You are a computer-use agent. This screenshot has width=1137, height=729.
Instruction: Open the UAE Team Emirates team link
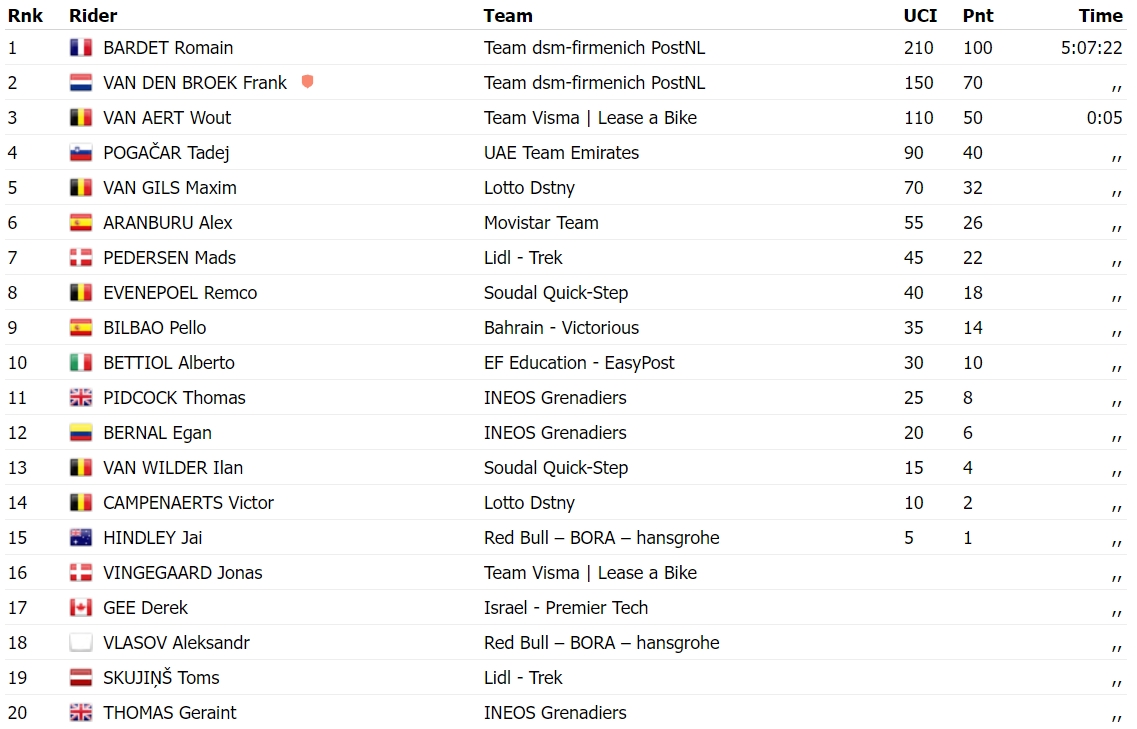(x=561, y=153)
